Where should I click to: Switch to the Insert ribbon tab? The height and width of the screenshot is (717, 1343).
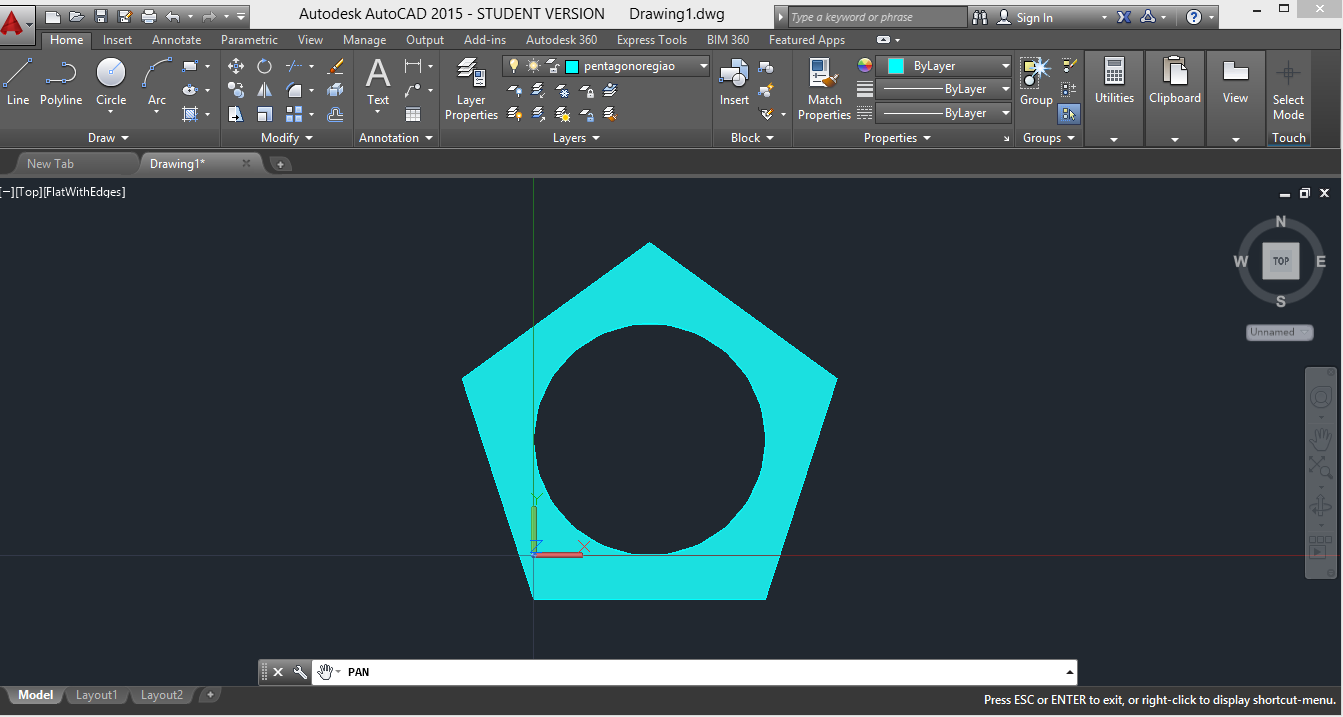tap(117, 40)
